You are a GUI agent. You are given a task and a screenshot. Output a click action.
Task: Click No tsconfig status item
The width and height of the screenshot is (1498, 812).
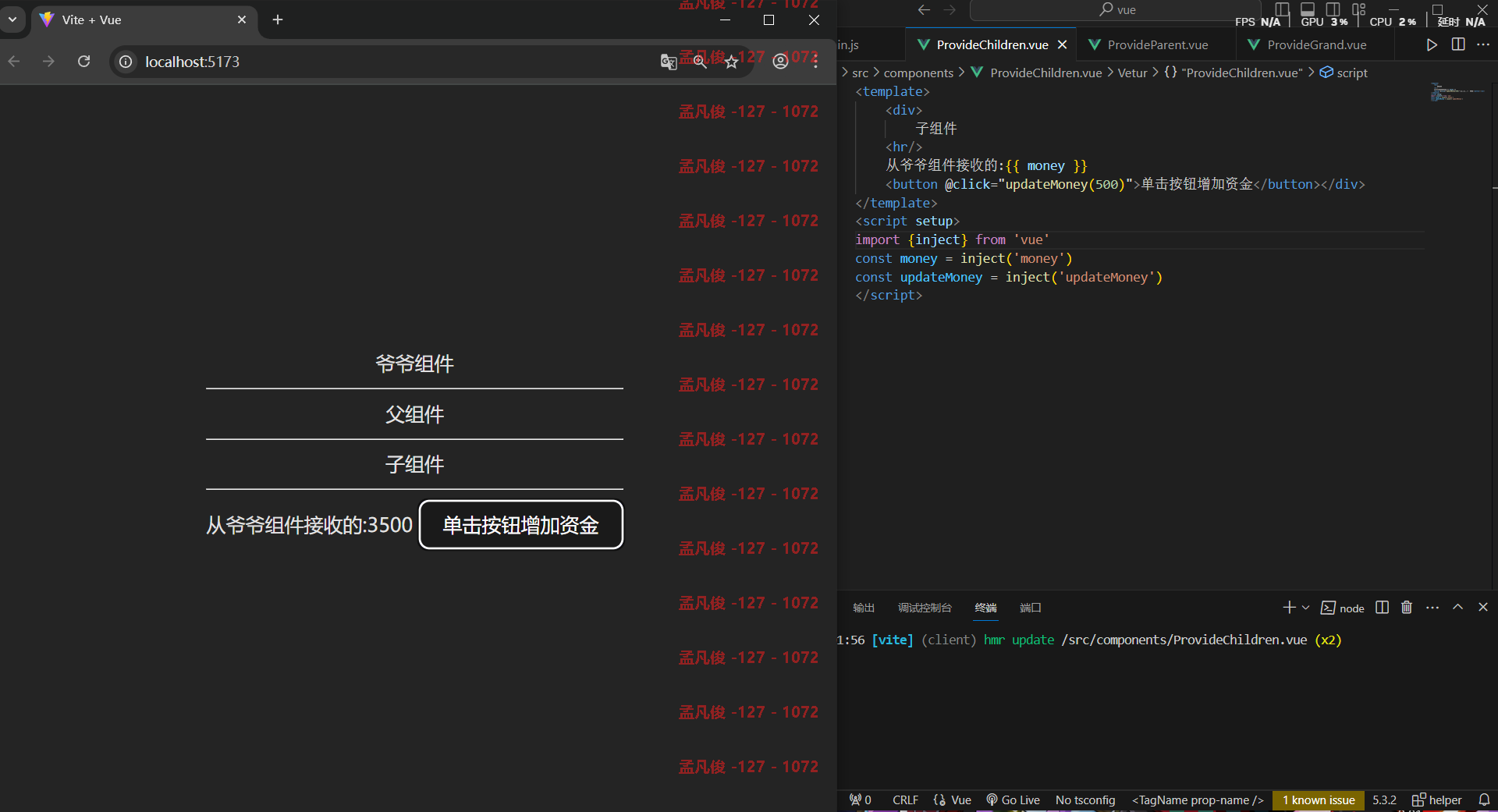click(x=1085, y=800)
